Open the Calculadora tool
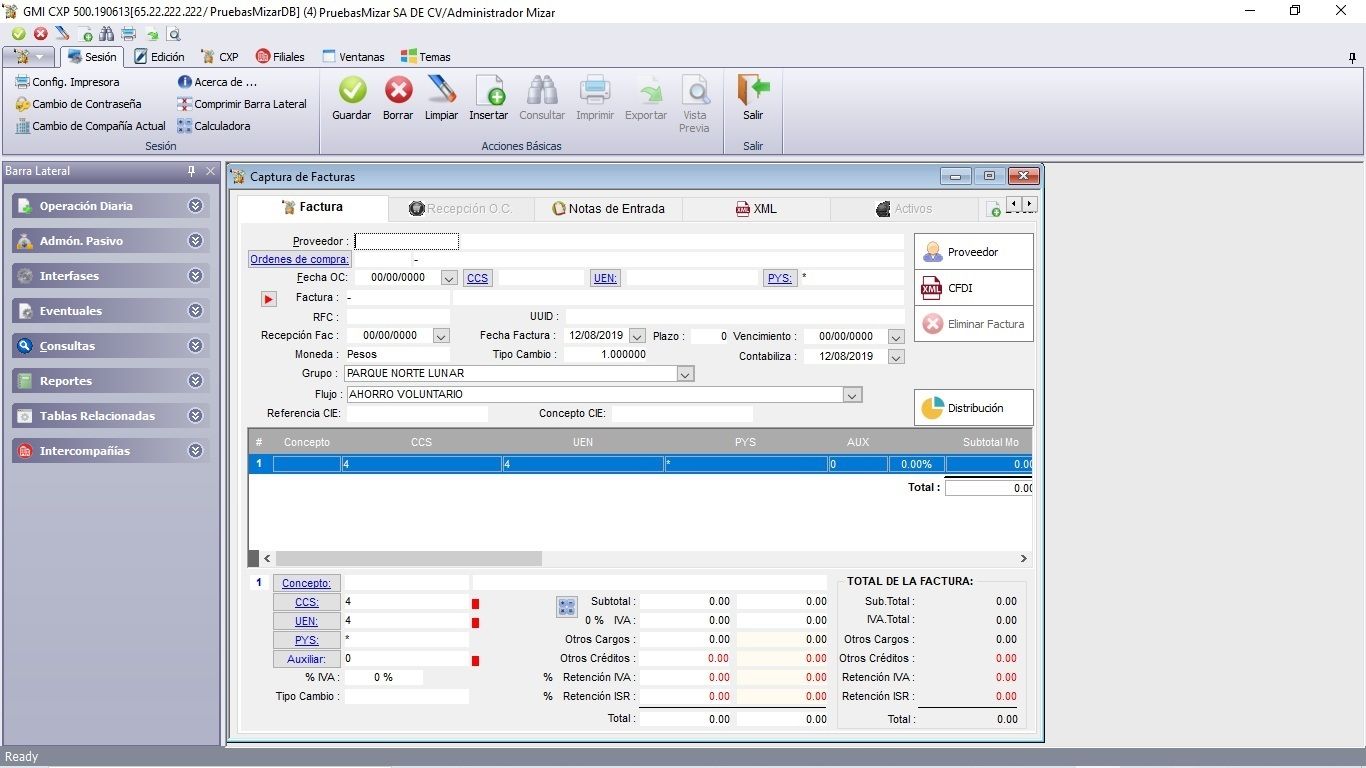Image resolution: width=1366 pixels, height=768 pixels. click(214, 126)
